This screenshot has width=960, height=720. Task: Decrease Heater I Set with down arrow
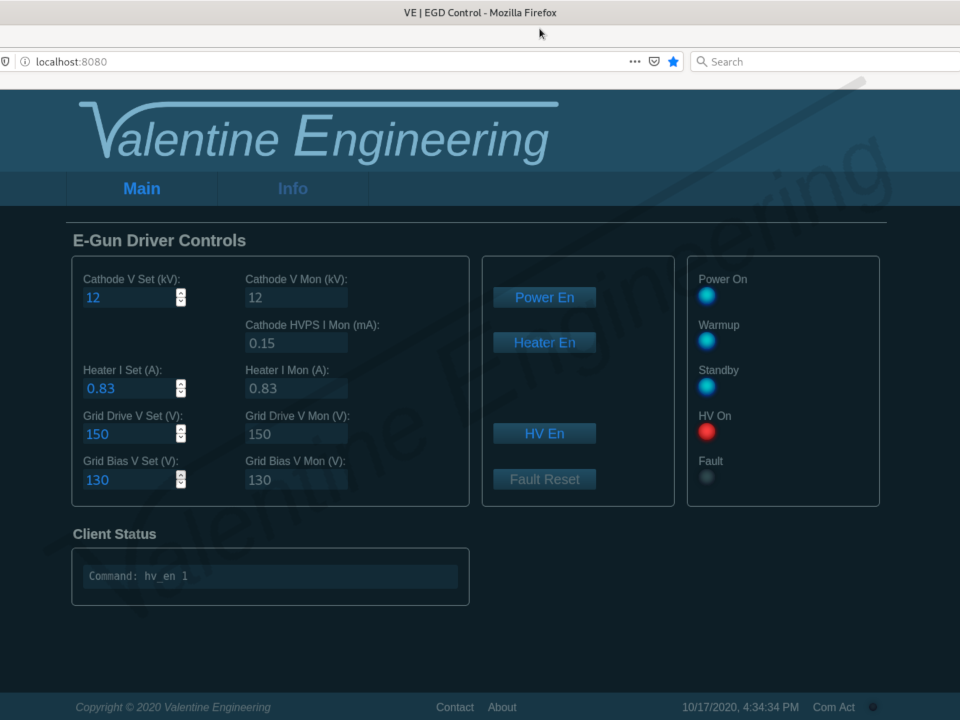click(181, 393)
